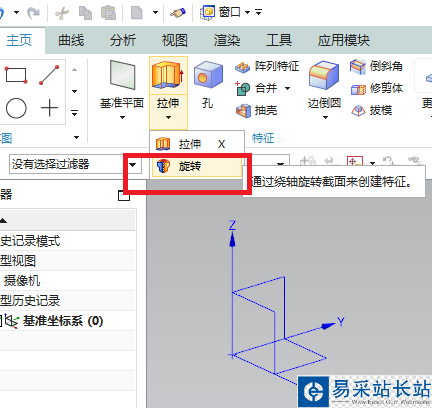Click the paste icon in quick toolbar
Screen dimensions: 432x408
108,13
